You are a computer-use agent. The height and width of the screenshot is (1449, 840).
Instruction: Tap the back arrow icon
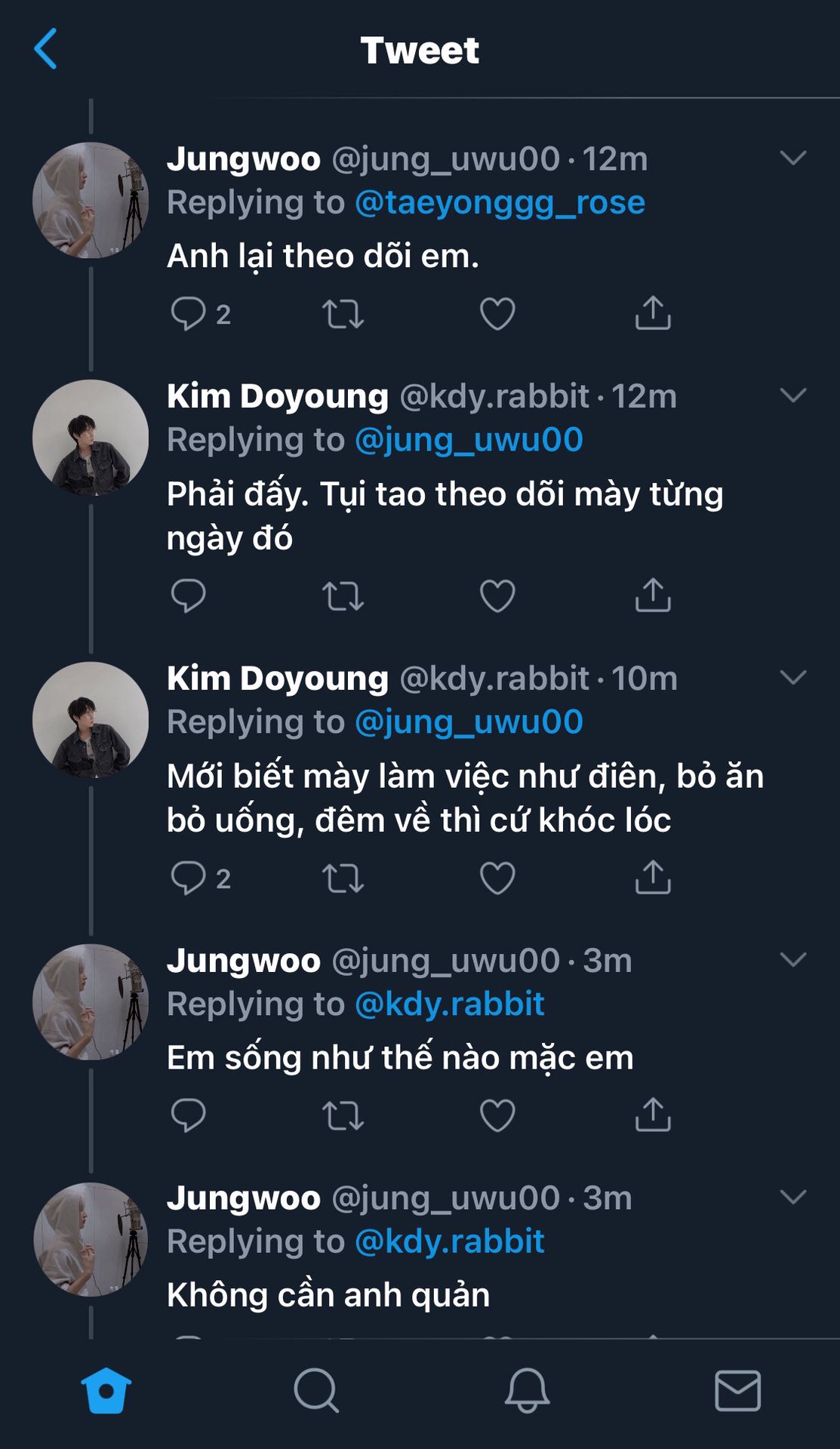pyautogui.click(x=46, y=49)
